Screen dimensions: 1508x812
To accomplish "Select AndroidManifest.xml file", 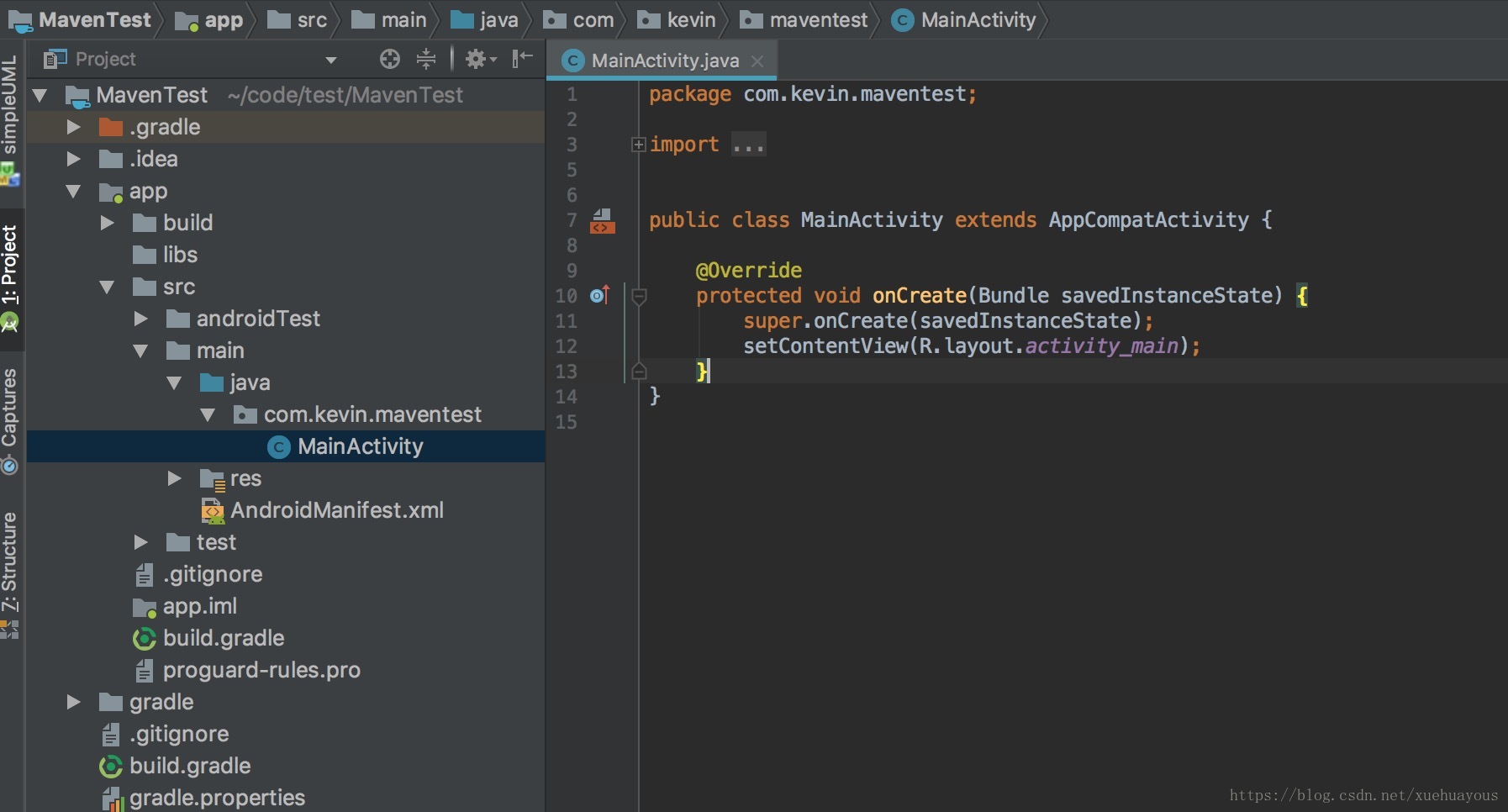I will (337, 510).
